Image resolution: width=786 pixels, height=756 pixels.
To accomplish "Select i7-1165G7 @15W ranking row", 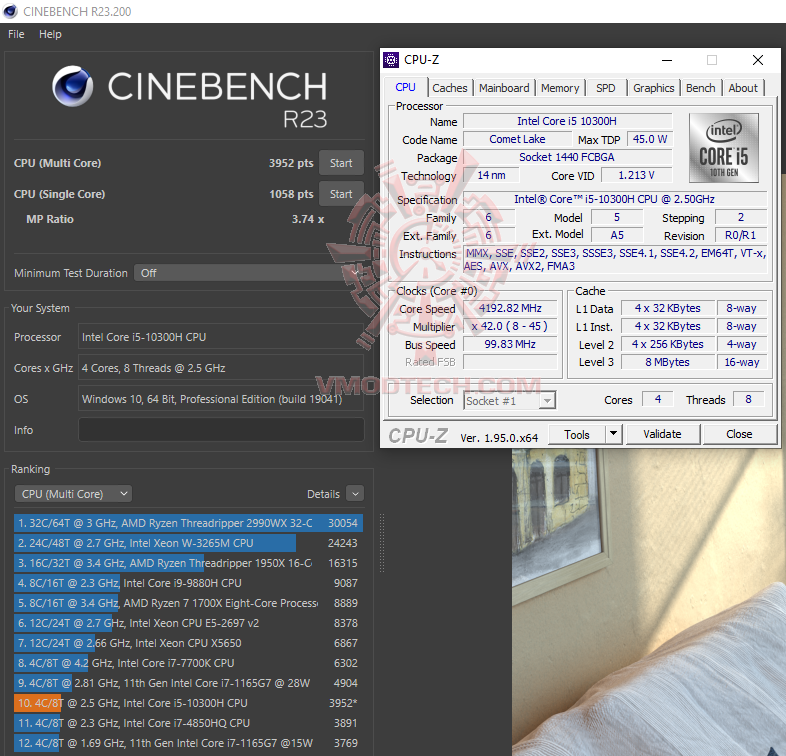I will (x=188, y=743).
